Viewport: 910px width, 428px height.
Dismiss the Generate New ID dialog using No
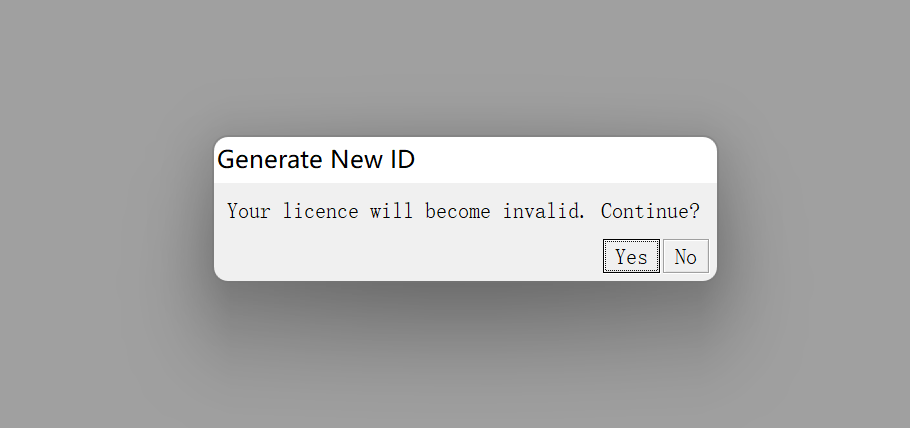pyautogui.click(x=685, y=256)
